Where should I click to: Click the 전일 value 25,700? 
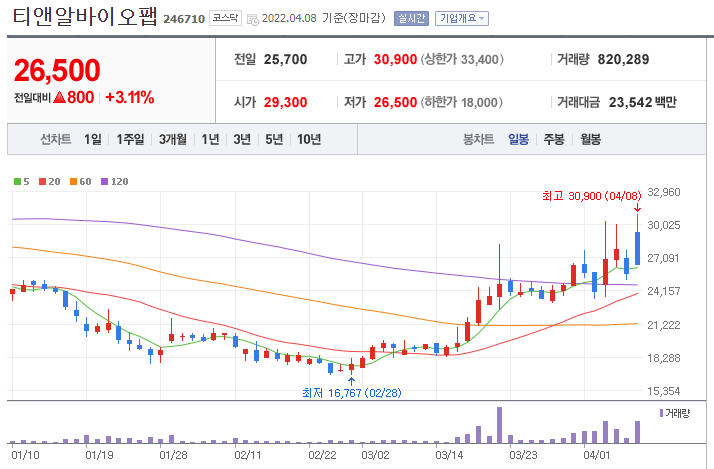coord(286,59)
